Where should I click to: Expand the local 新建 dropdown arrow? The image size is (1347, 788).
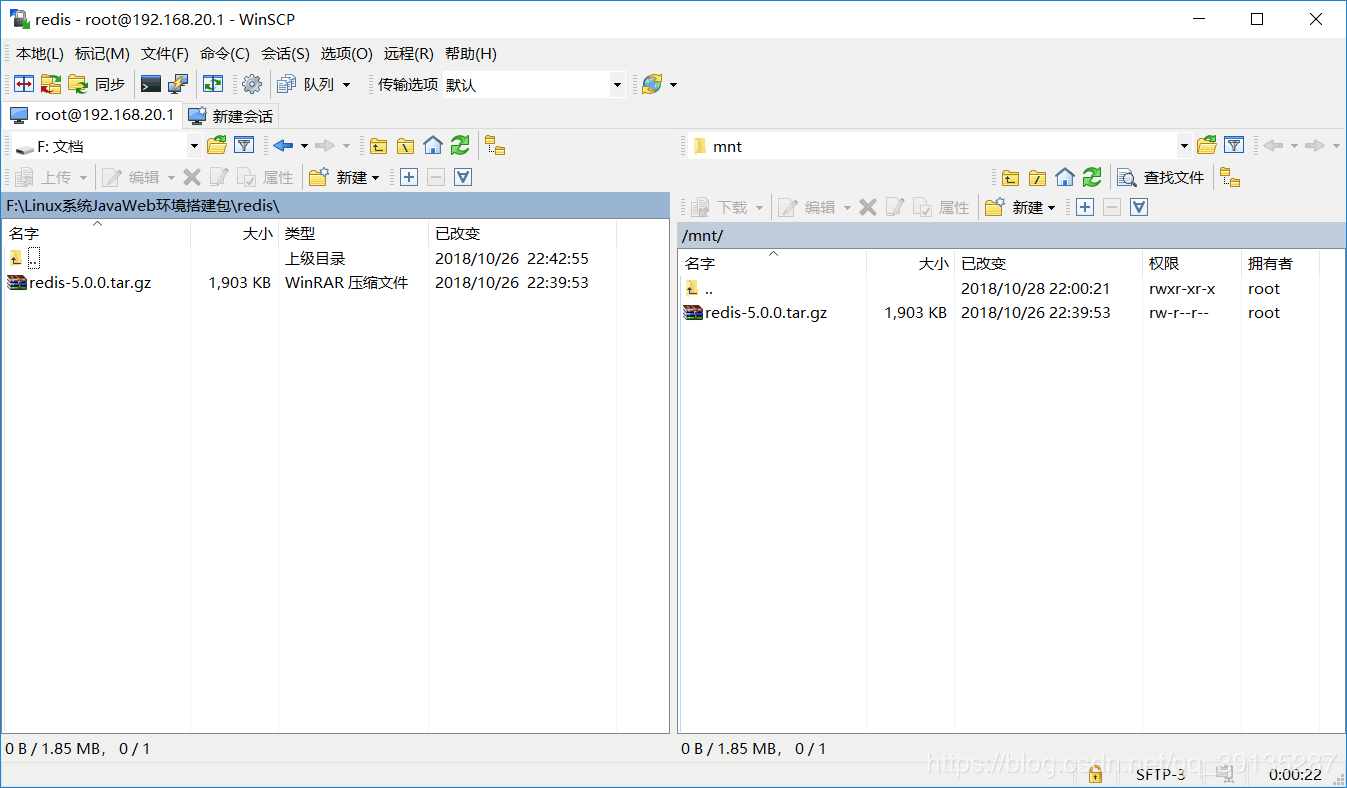tap(375, 177)
